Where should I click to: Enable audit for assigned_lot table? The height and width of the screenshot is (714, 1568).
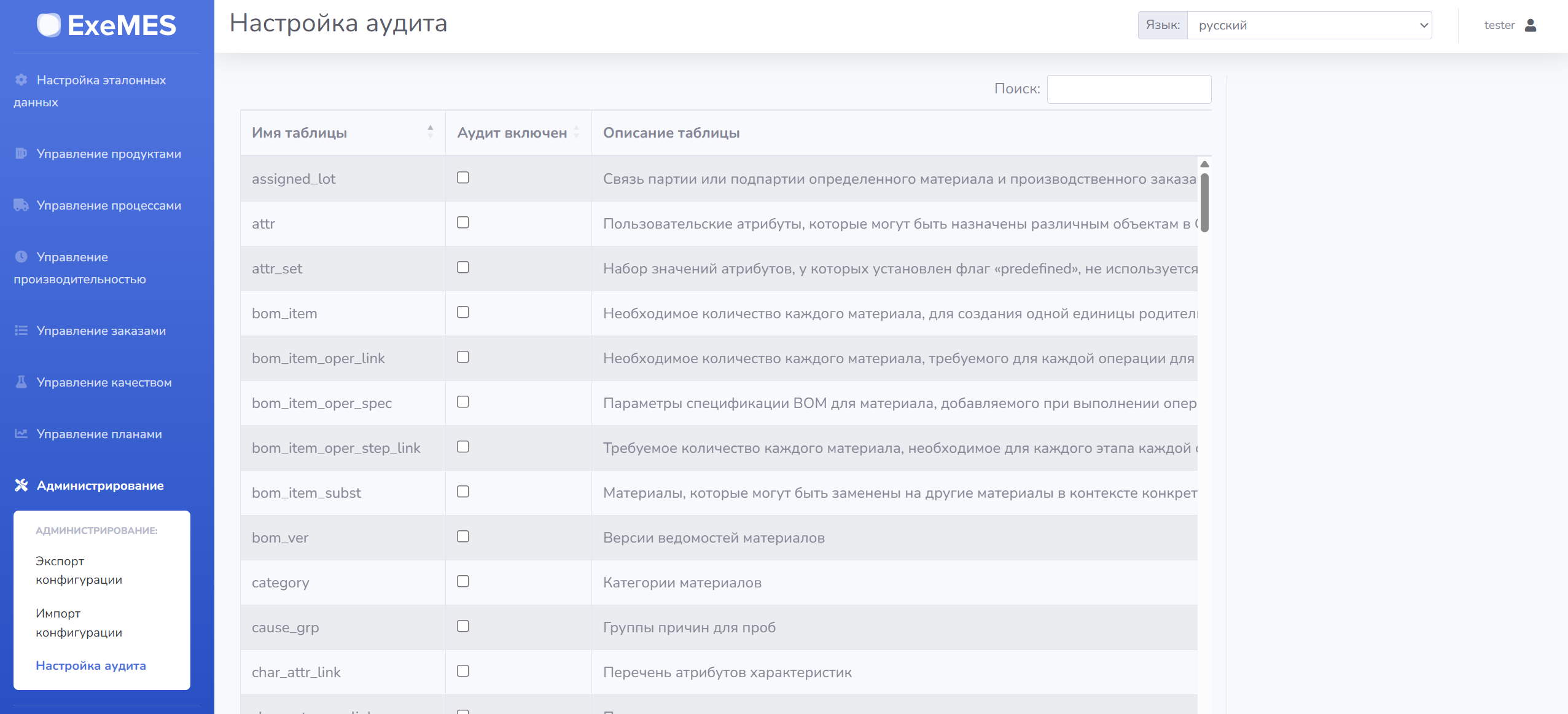463,178
